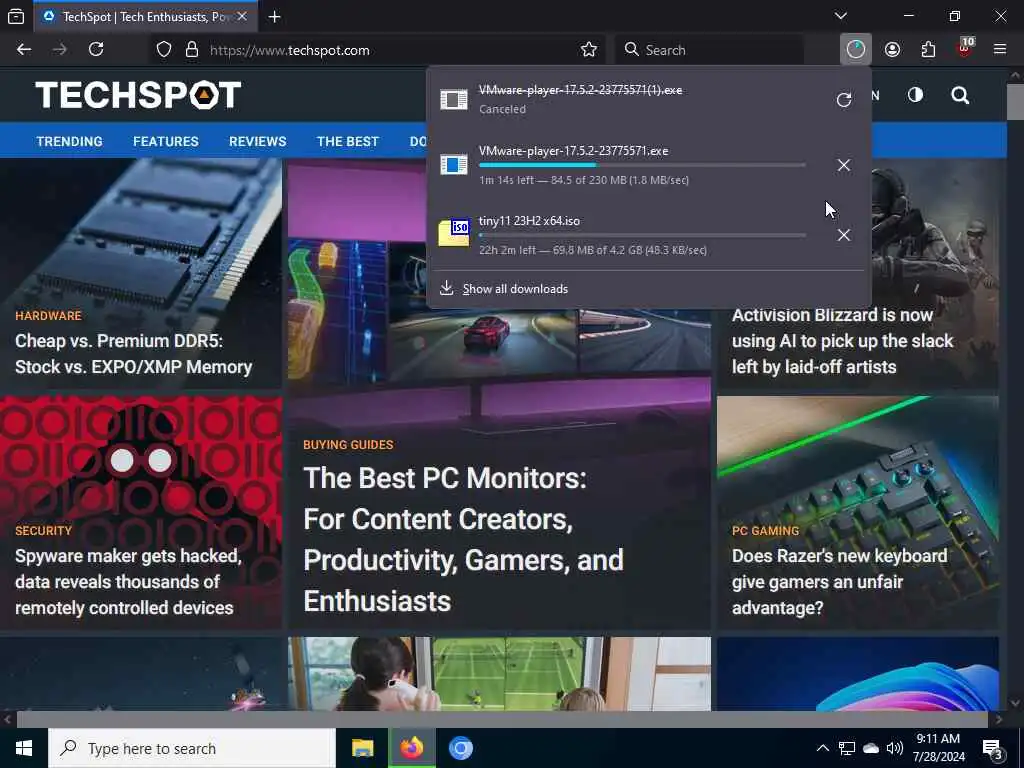This screenshot has width=1024, height=768.
Task: Click the HARDWARE category label
Action: click(x=48, y=315)
